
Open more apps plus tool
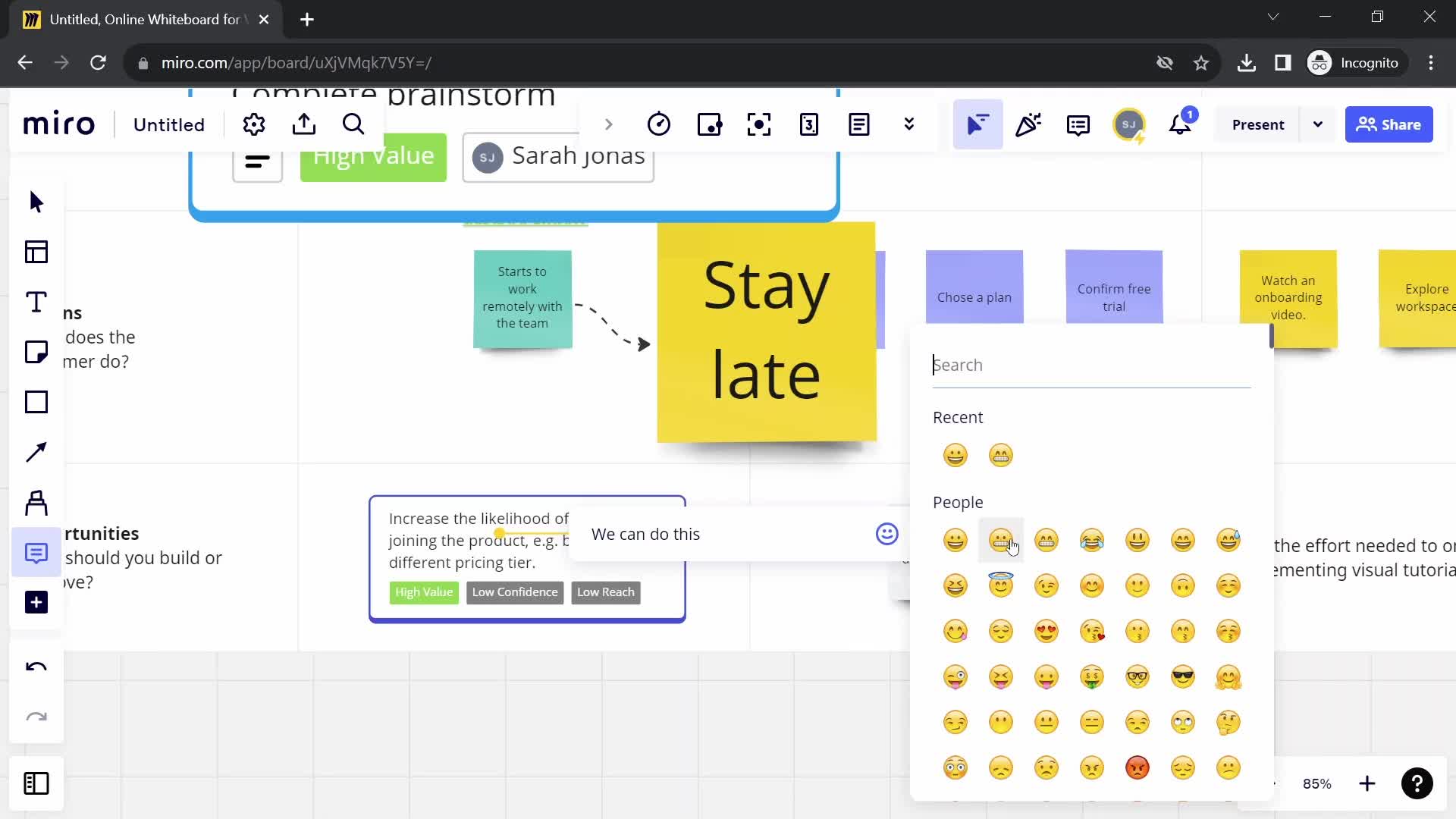coord(36,602)
